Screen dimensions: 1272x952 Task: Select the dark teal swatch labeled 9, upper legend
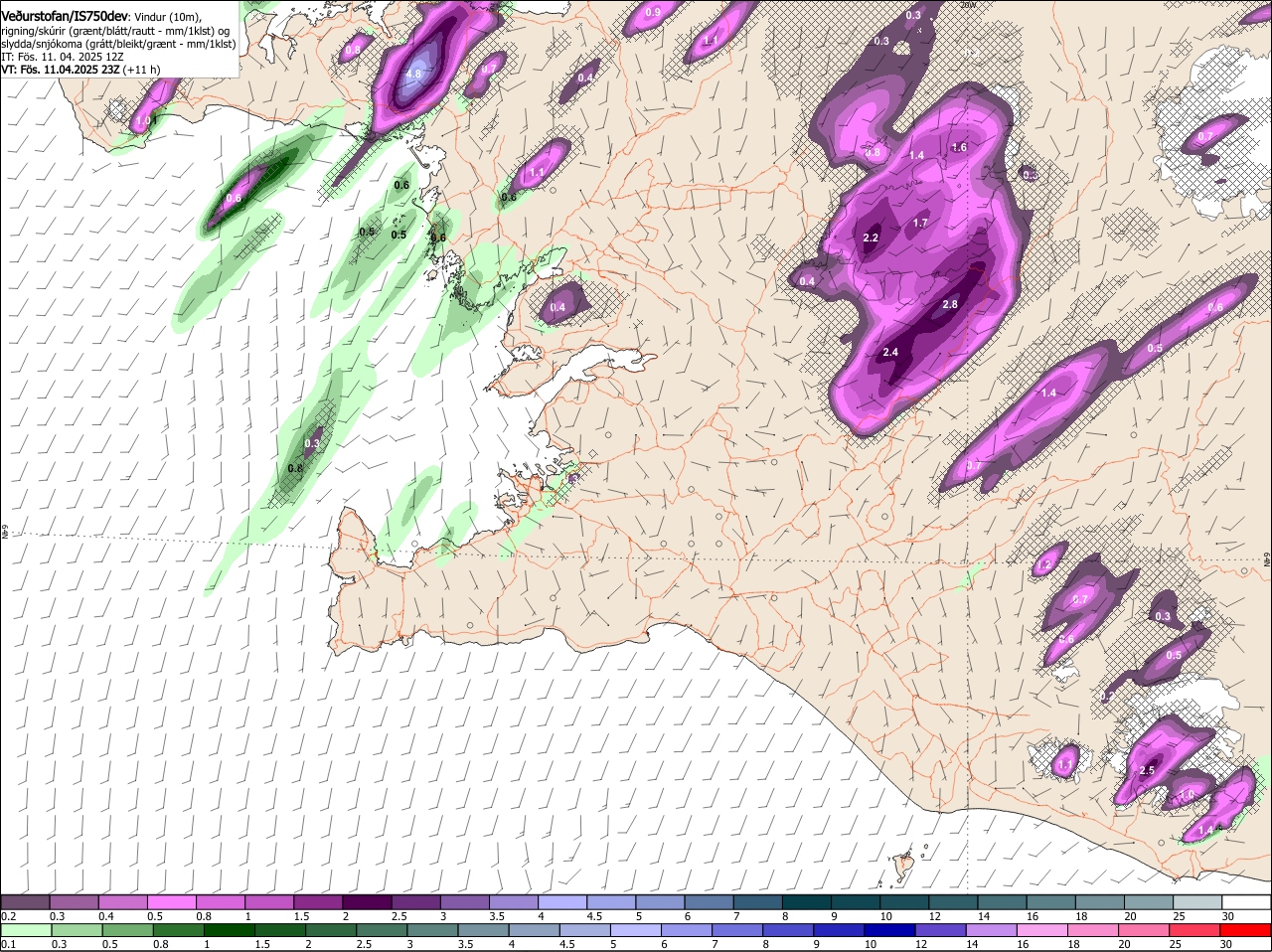click(854, 902)
